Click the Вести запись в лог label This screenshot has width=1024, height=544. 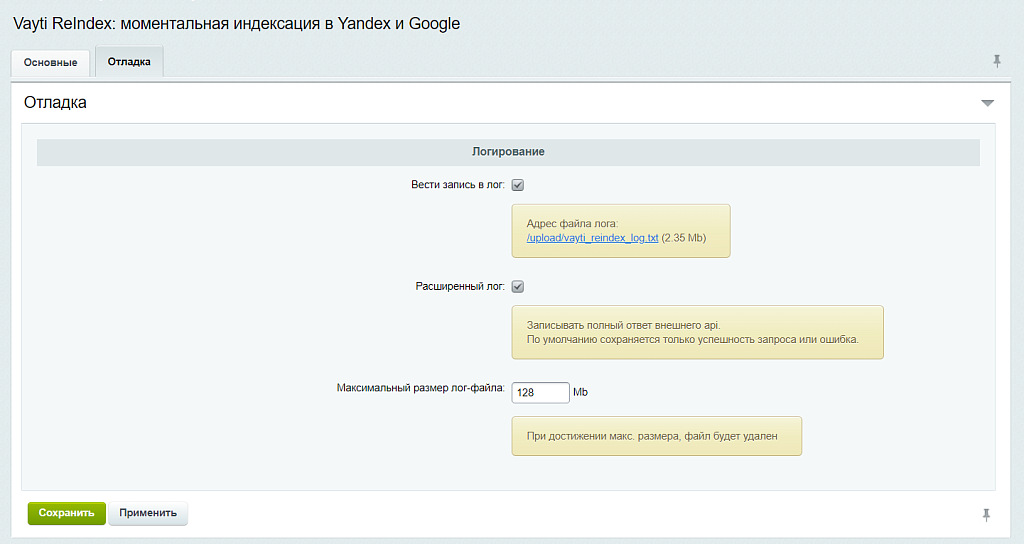(x=457, y=185)
